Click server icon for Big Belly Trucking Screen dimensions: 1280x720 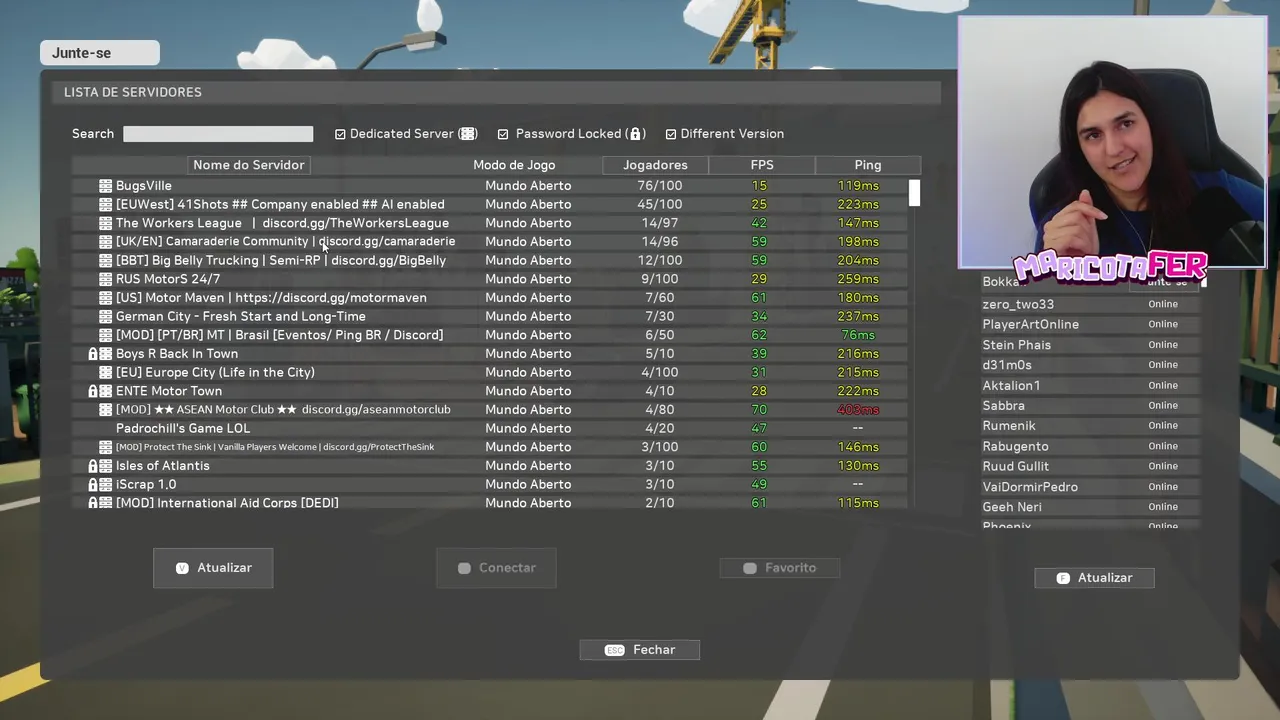pos(105,260)
